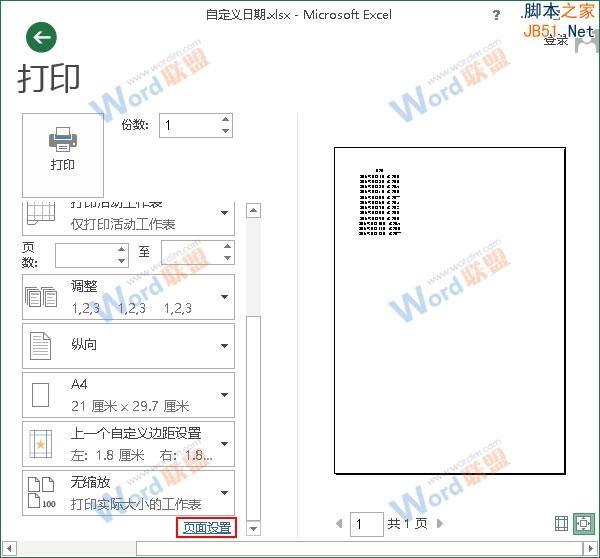600x558 pixels.
Task: Click settings panel scroll down arrow
Action: click(x=253, y=529)
